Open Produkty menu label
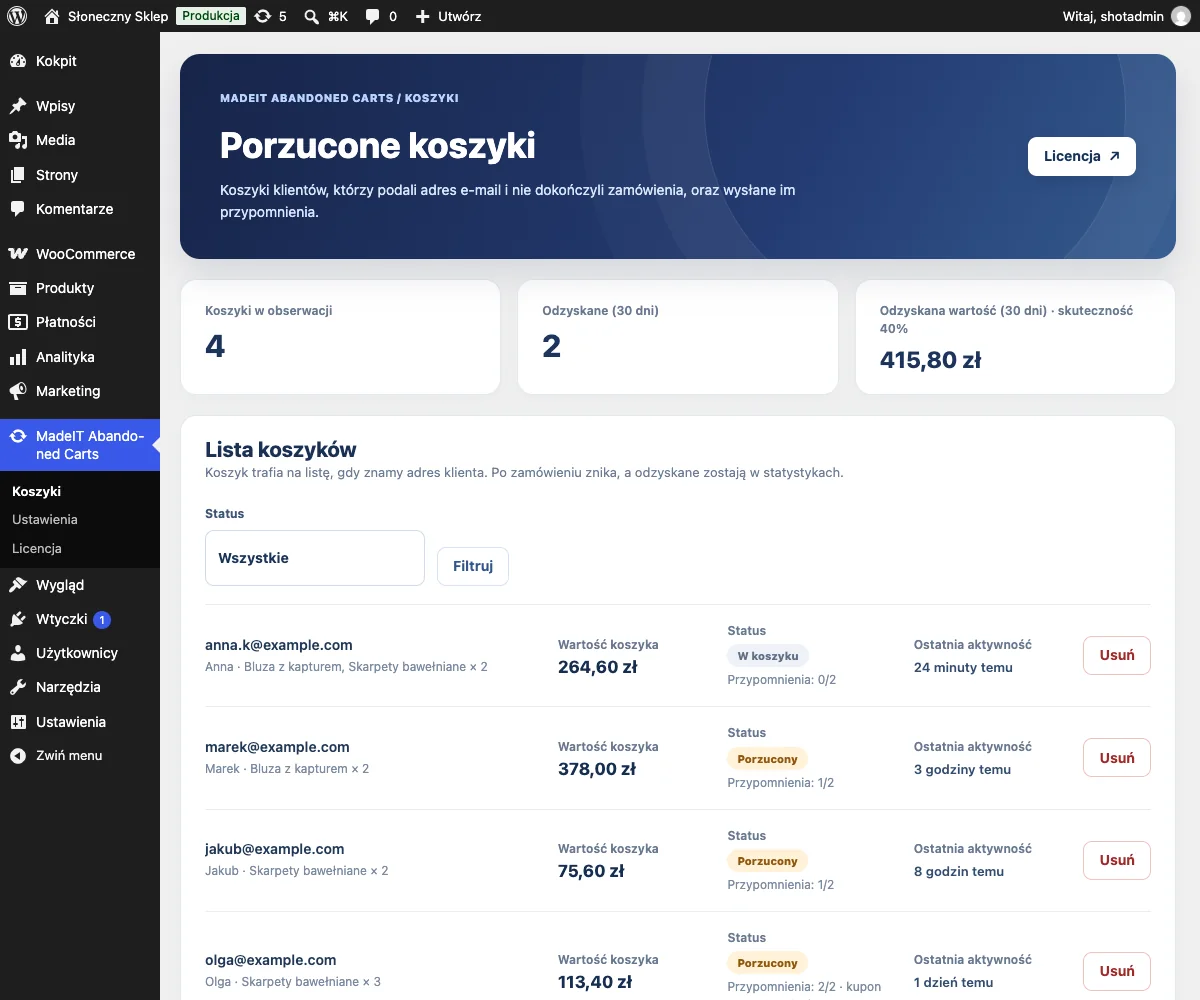 (x=65, y=288)
